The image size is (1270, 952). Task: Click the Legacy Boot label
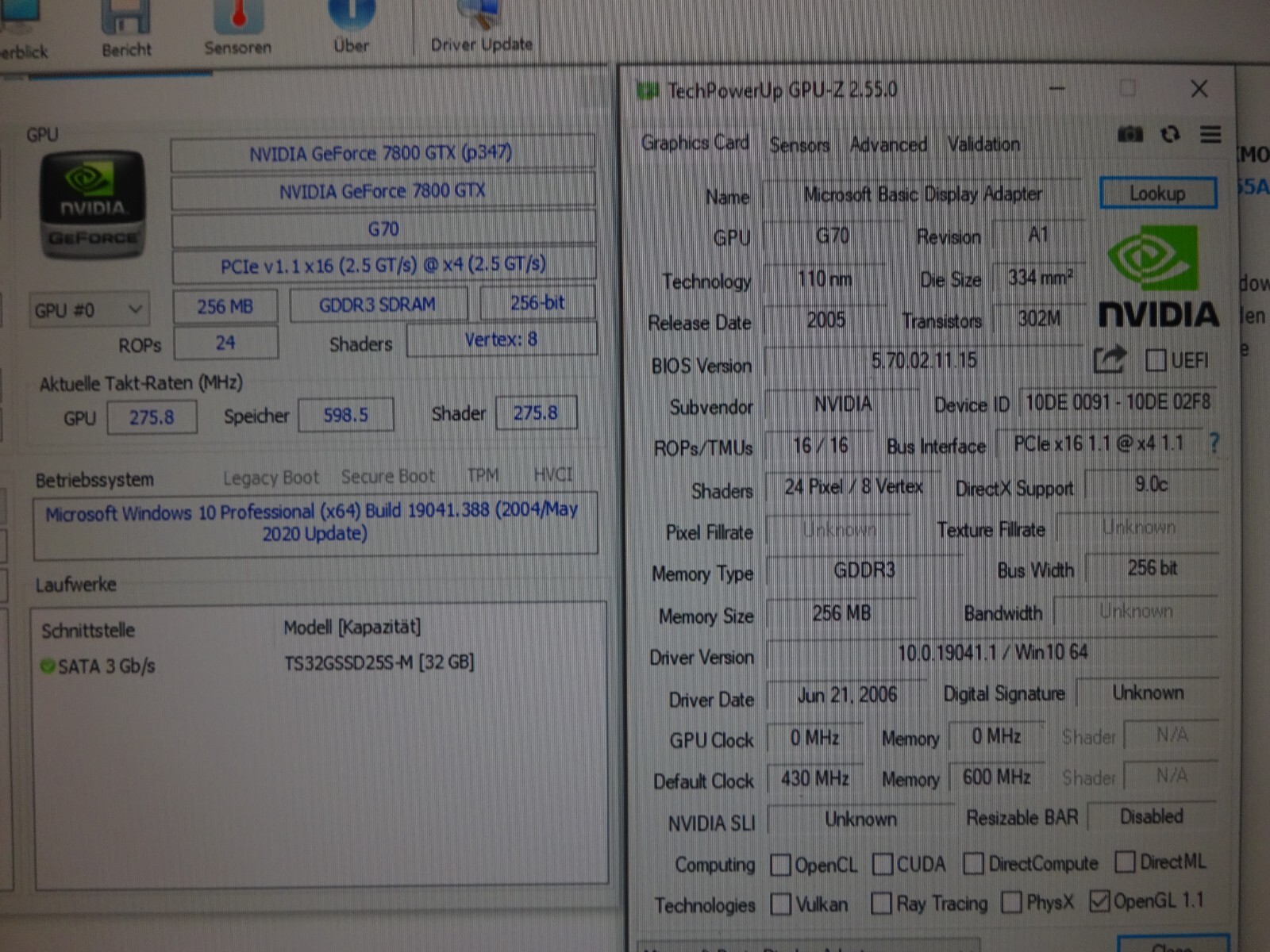(x=271, y=478)
